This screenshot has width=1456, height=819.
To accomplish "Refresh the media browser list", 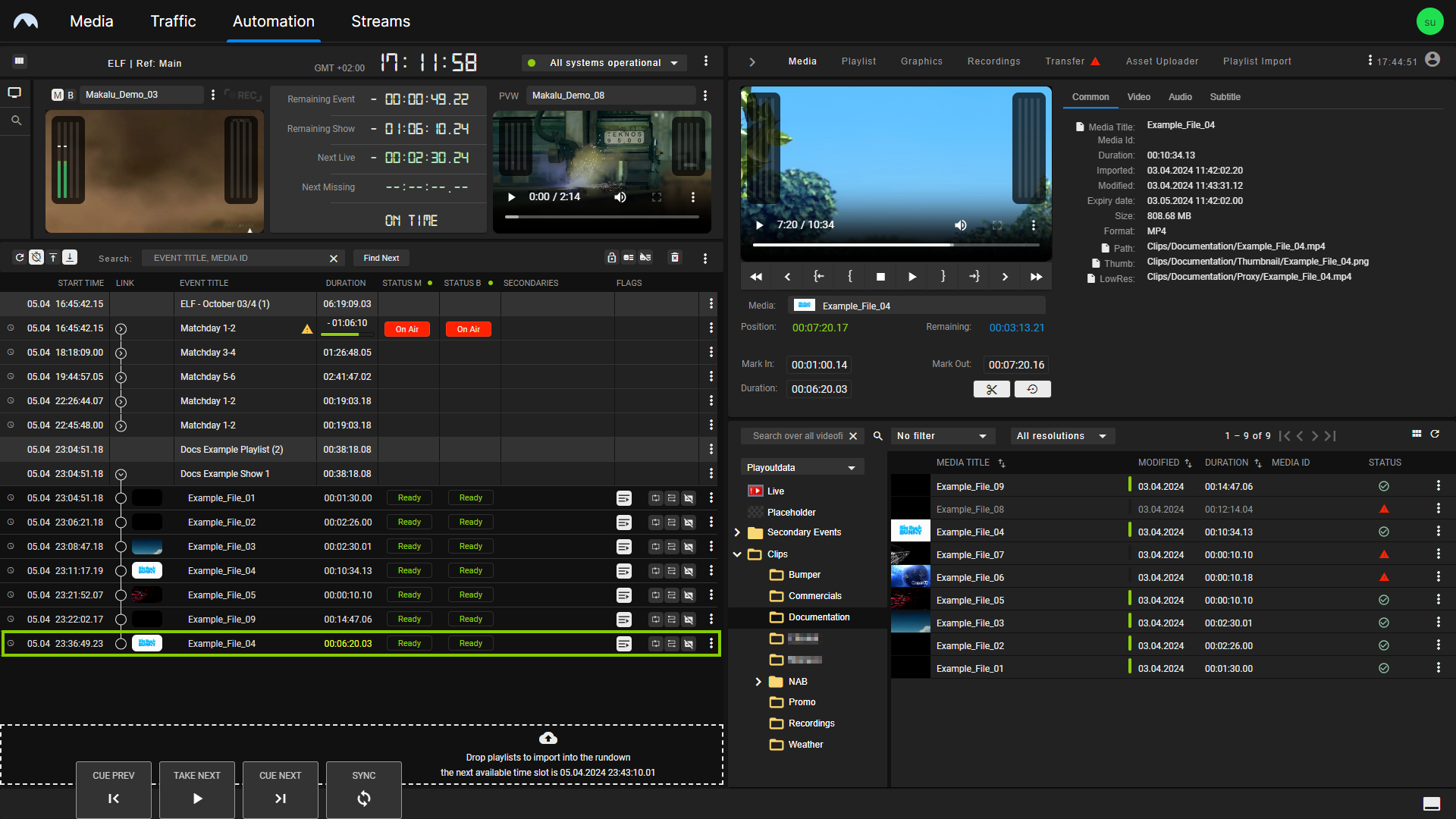I will [1435, 434].
